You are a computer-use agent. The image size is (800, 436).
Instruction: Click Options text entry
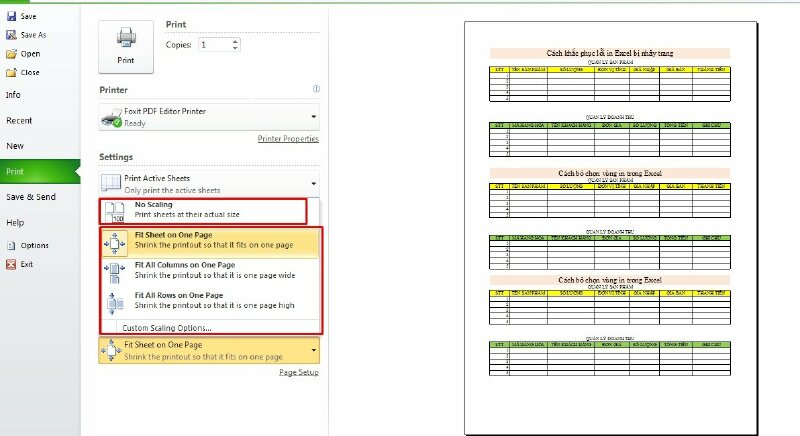click(35, 245)
